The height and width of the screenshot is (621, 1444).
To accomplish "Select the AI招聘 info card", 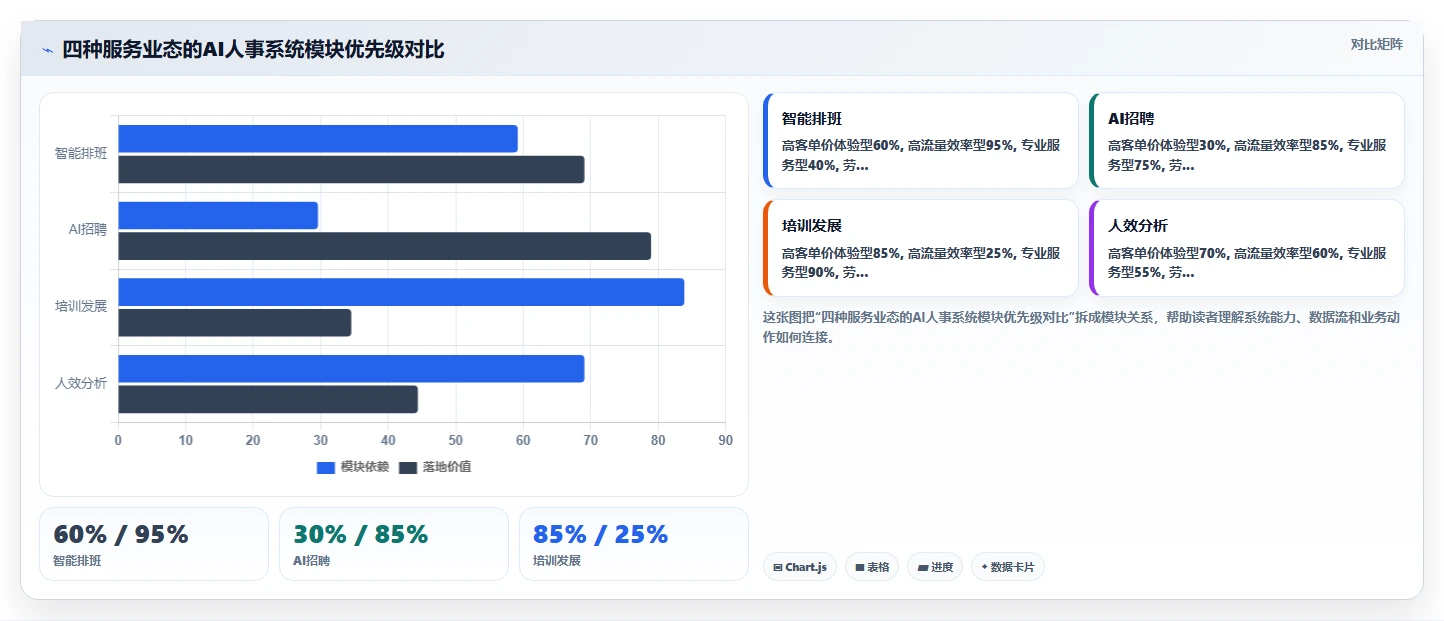I will click(1247, 141).
